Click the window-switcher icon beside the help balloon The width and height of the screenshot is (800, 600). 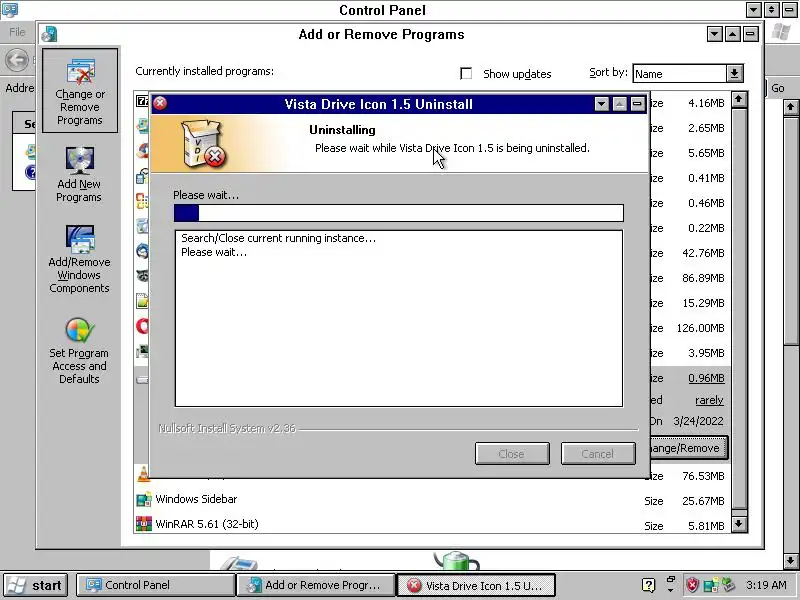pos(670,585)
